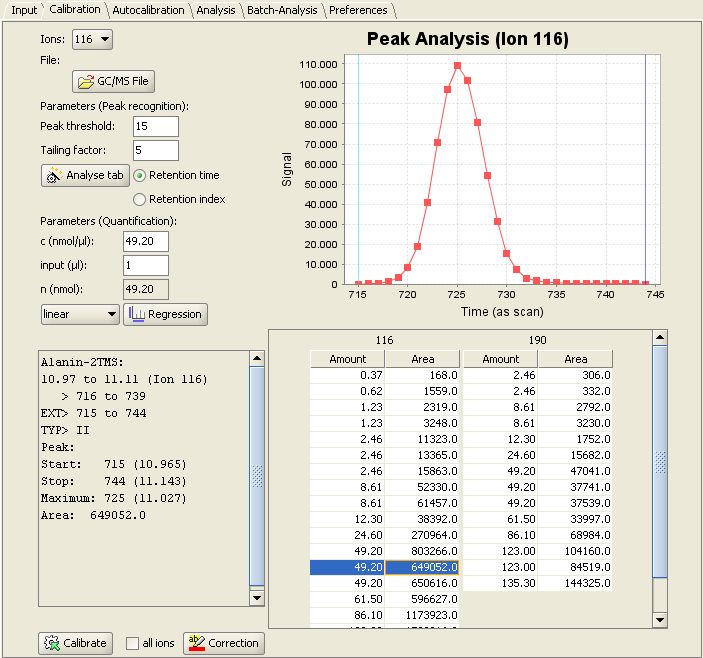Select the 52330.0 area cell
This screenshot has width=703, height=658.
click(422, 488)
